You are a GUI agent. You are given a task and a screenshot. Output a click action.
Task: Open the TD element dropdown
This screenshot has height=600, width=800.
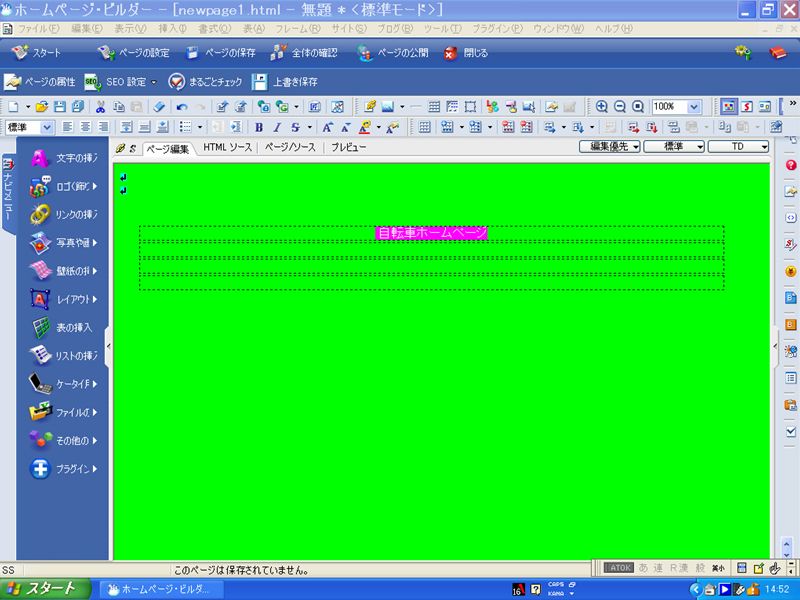(x=738, y=147)
